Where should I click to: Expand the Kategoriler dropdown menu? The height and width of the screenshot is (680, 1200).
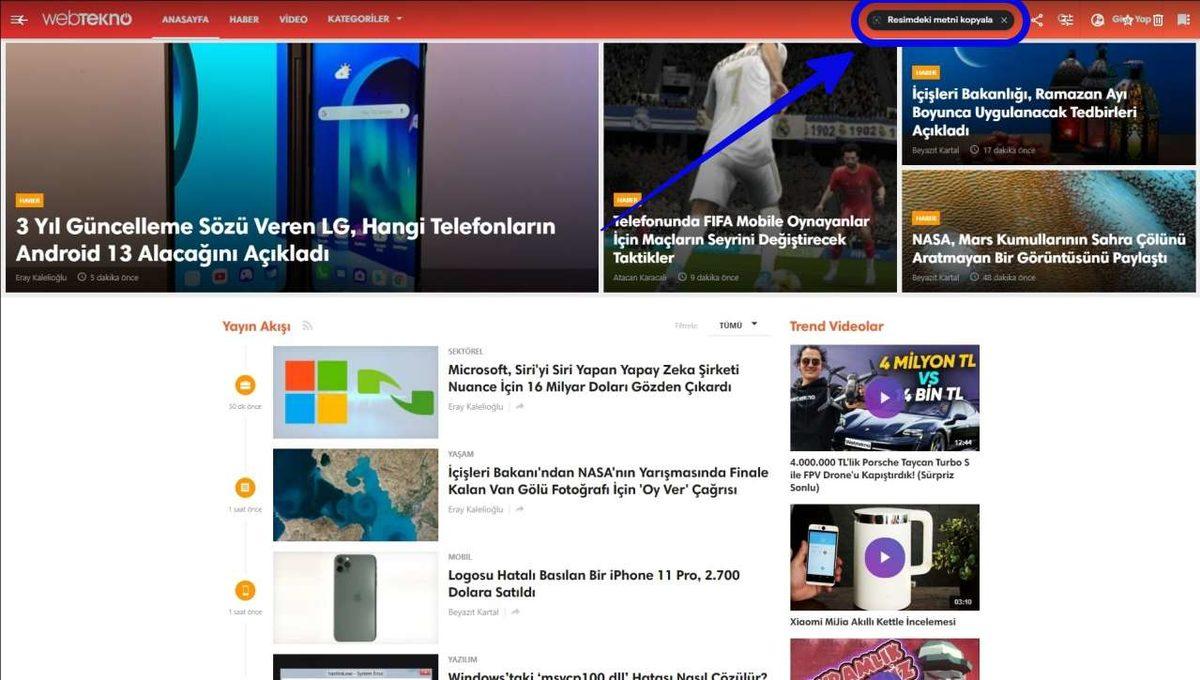point(365,19)
